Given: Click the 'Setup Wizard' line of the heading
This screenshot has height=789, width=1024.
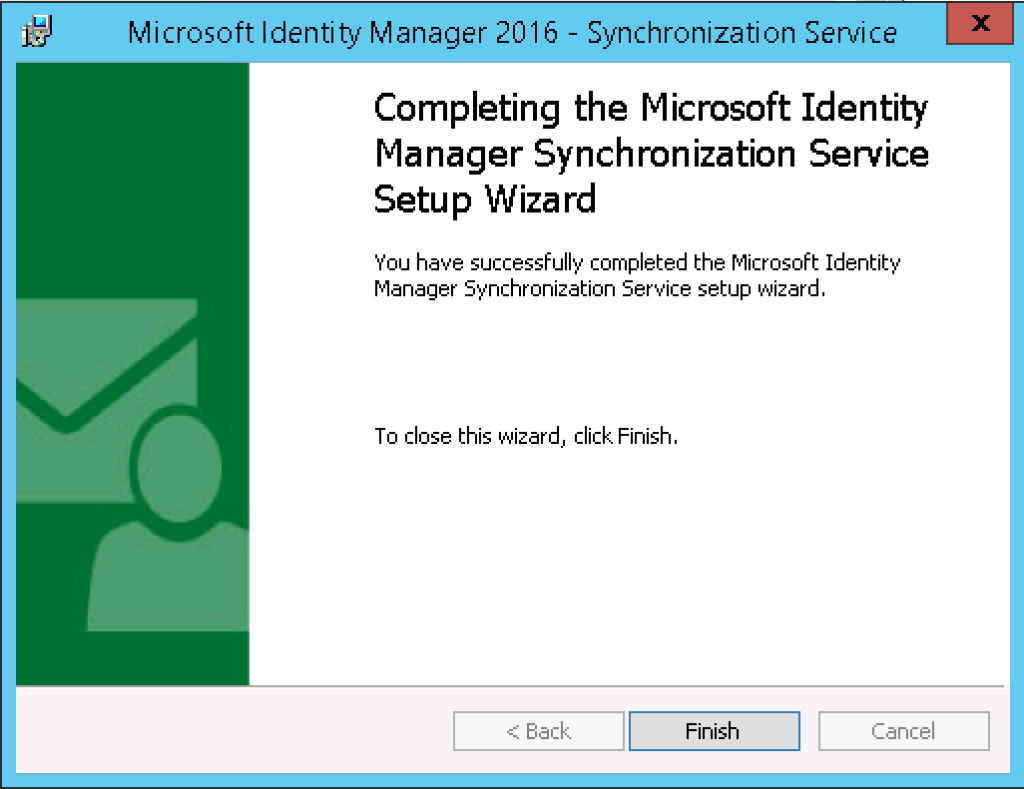Looking at the screenshot, I should [484, 199].
